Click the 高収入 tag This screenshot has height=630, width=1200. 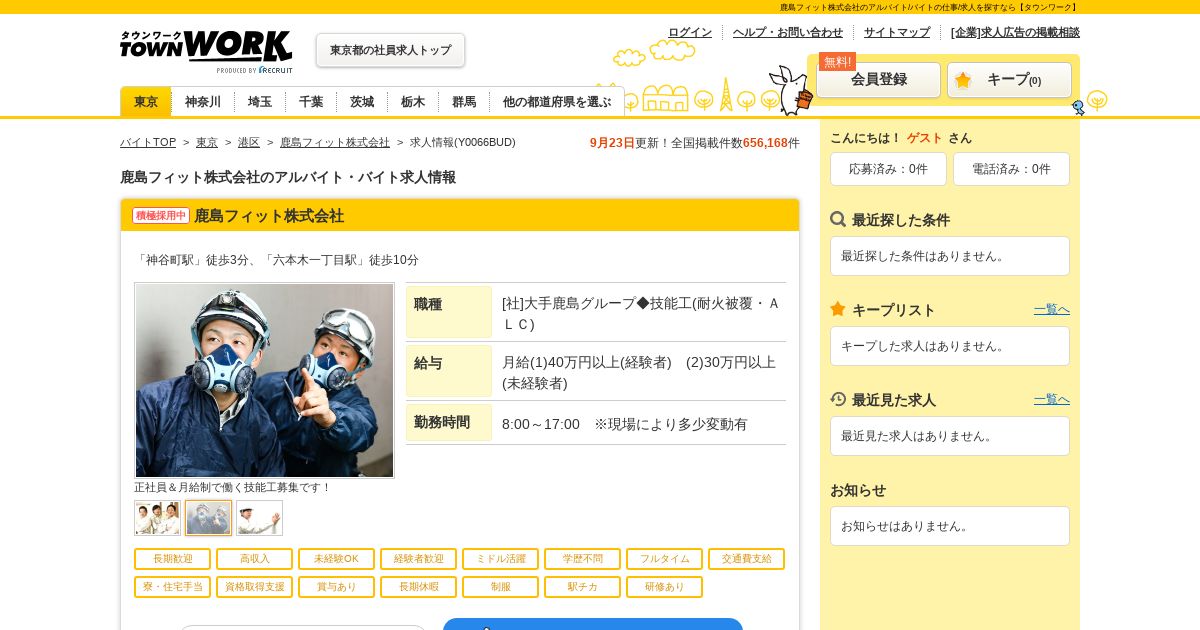click(254, 559)
